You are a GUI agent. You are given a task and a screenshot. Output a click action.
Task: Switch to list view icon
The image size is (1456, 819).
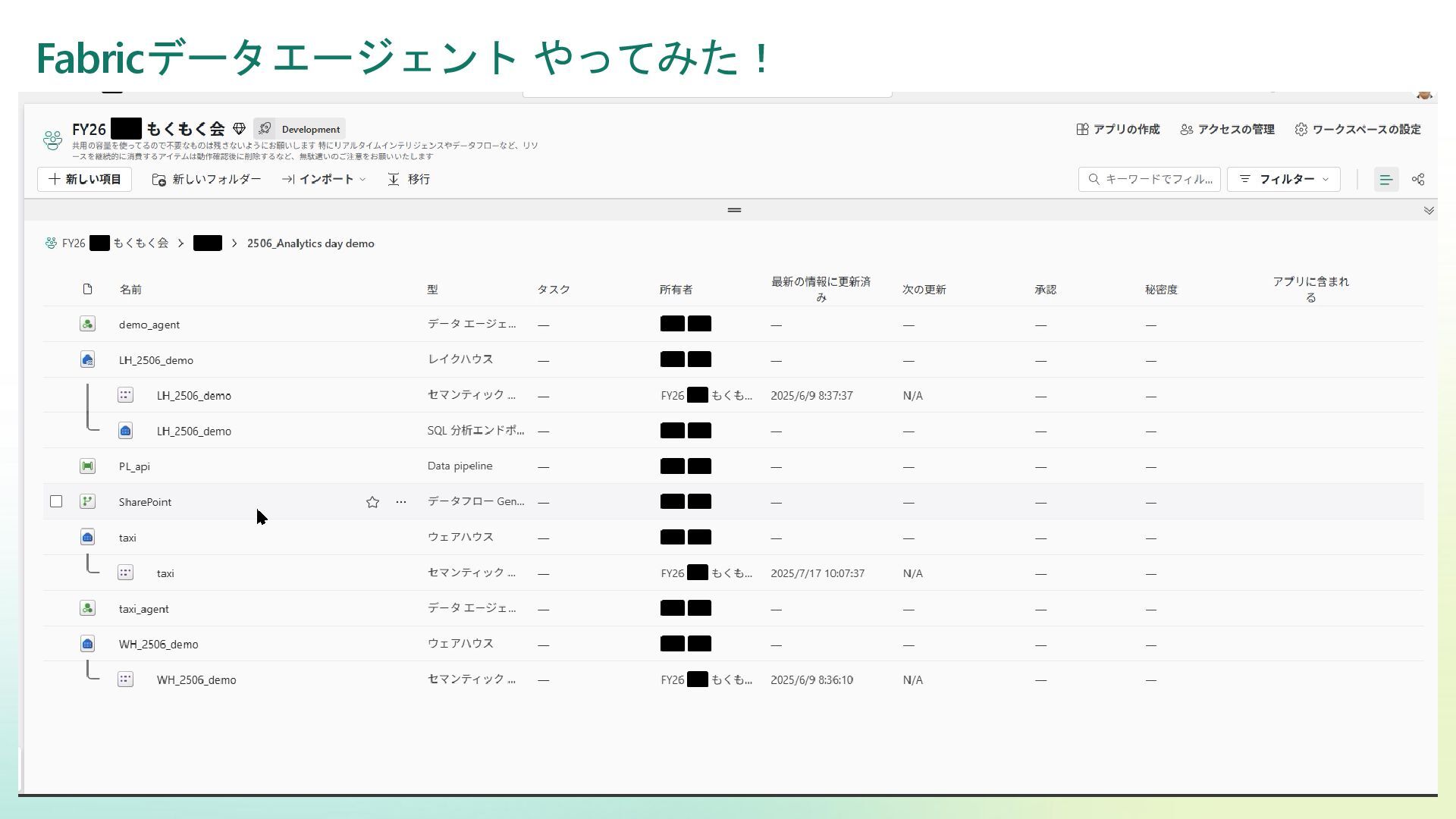tap(1386, 180)
